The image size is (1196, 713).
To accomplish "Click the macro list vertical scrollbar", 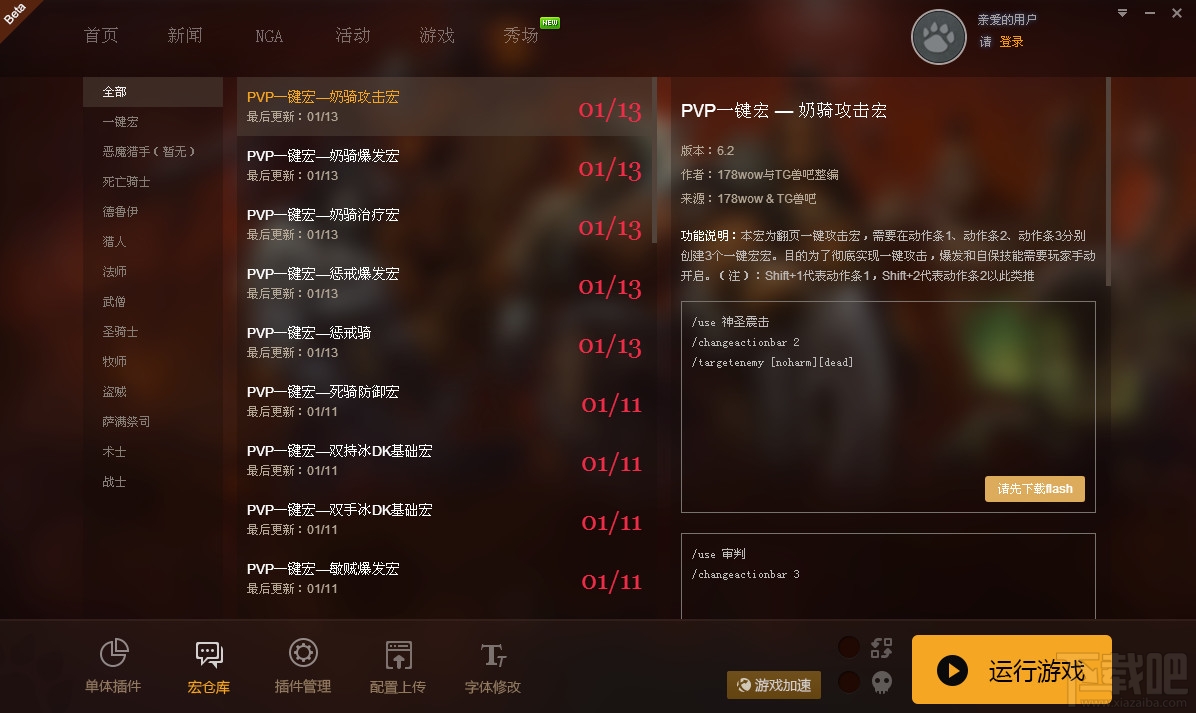I will click(654, 160).
